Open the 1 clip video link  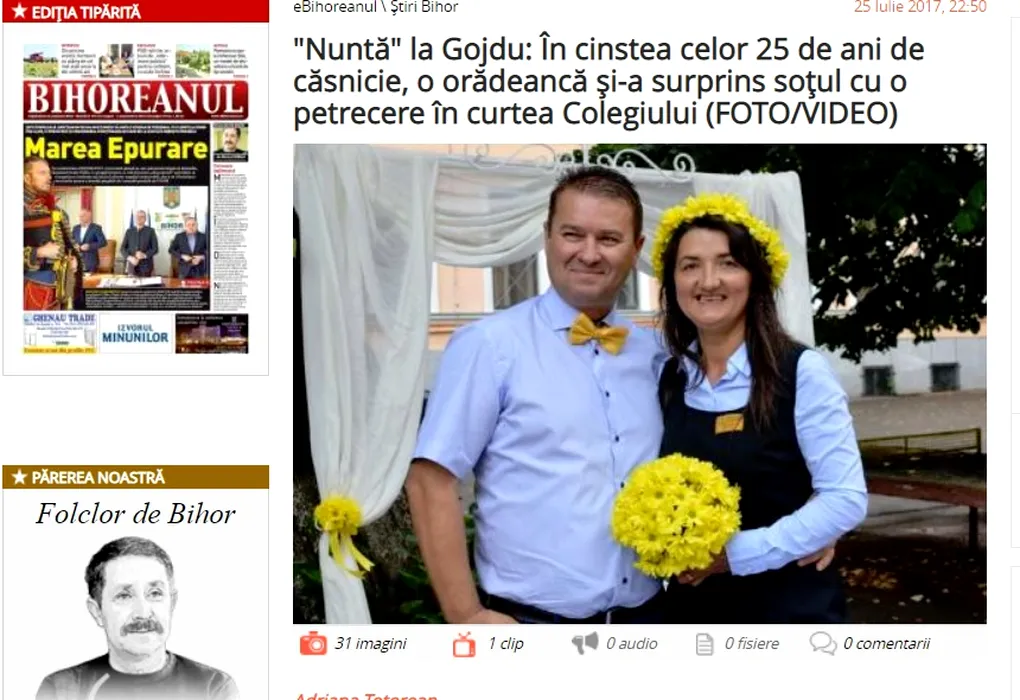505,643
